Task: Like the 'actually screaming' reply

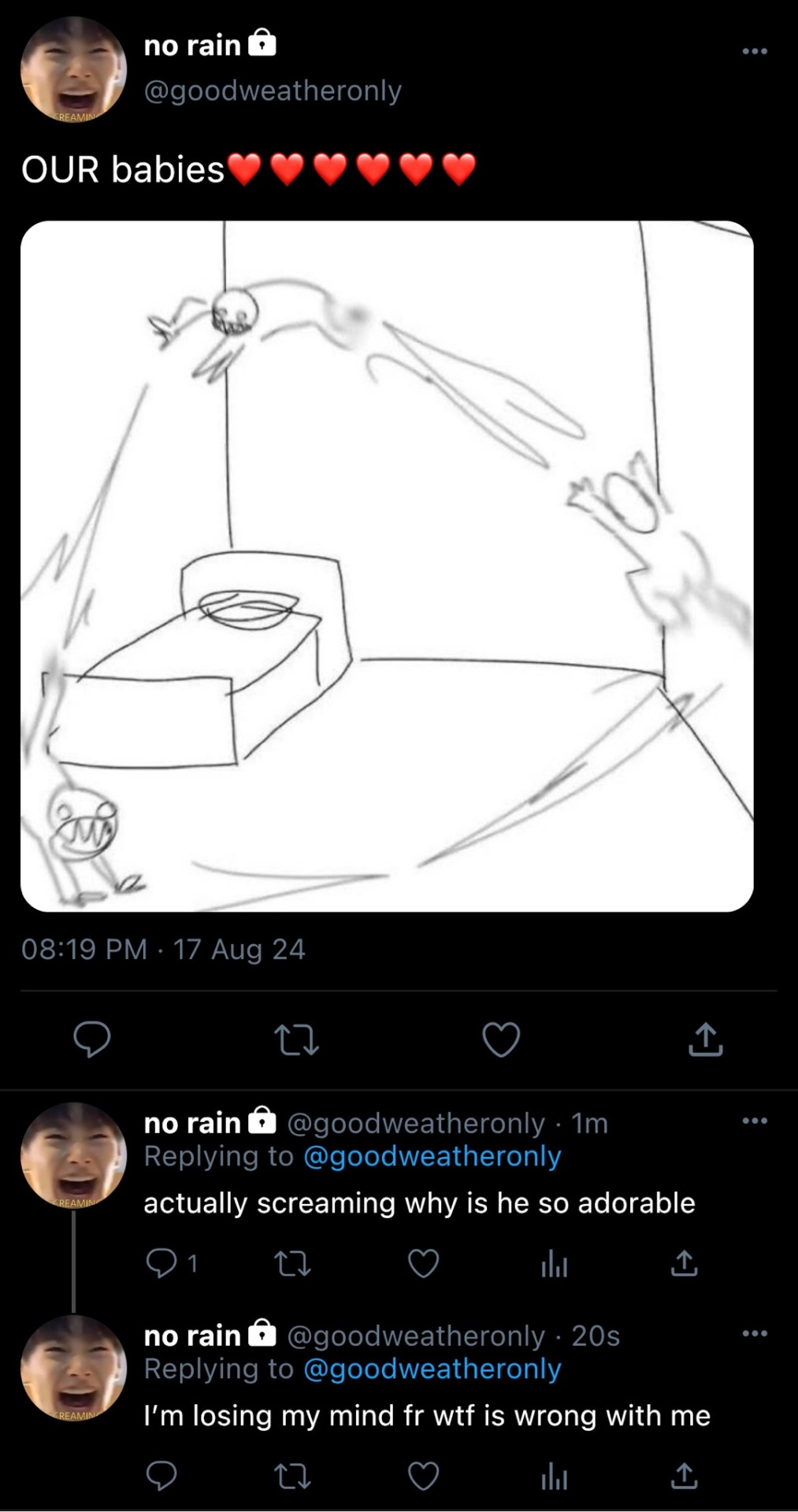Action: point(423,1263)
